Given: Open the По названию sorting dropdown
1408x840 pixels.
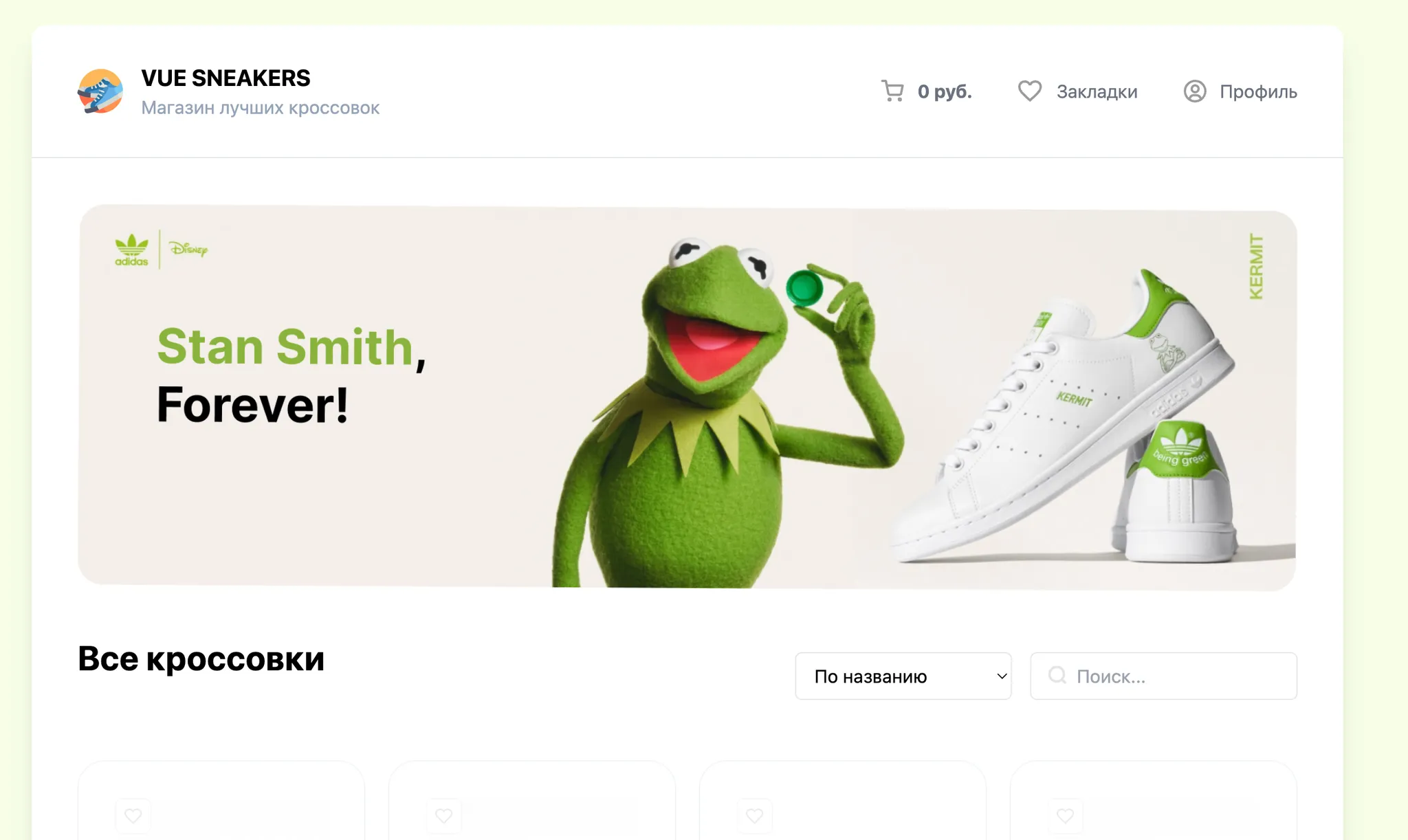Looking at the screenshot, I should (903, 676).
